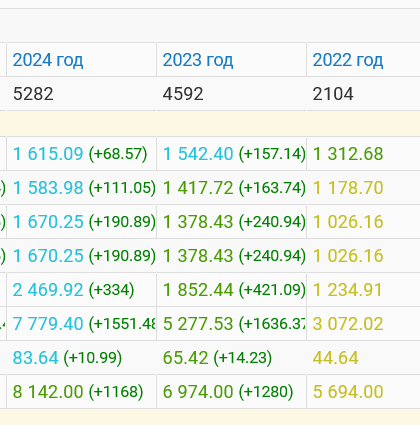Screen dimensions: 420x425
Task: Click the 1 852.44 value
Action: [x=198, y=290]
